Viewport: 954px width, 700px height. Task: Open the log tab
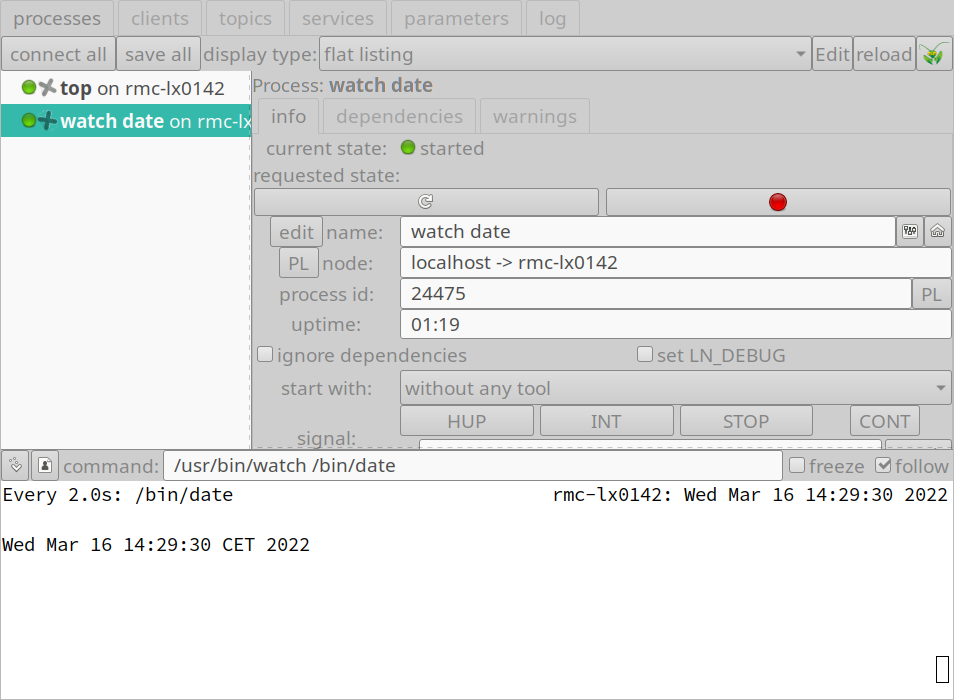pyautogui.click(x=552, y=18)
